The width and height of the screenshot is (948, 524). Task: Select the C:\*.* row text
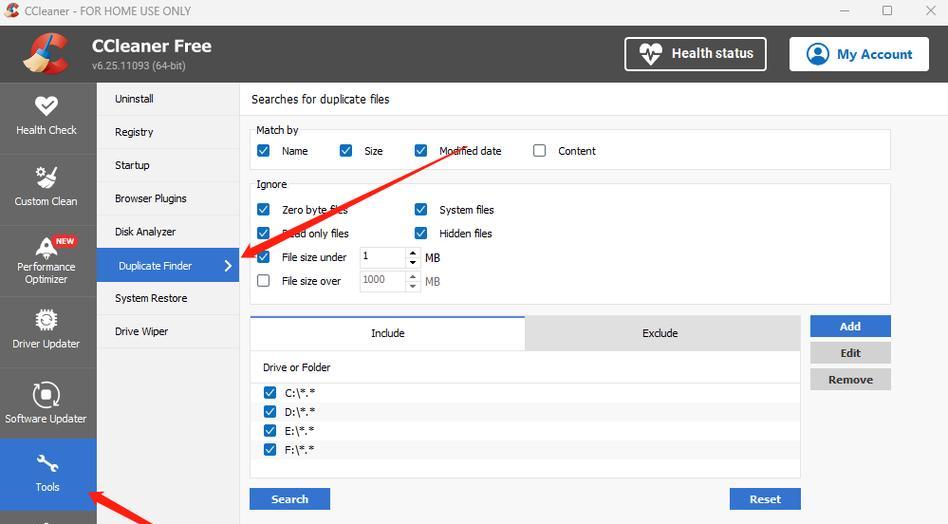coord(300,393)
